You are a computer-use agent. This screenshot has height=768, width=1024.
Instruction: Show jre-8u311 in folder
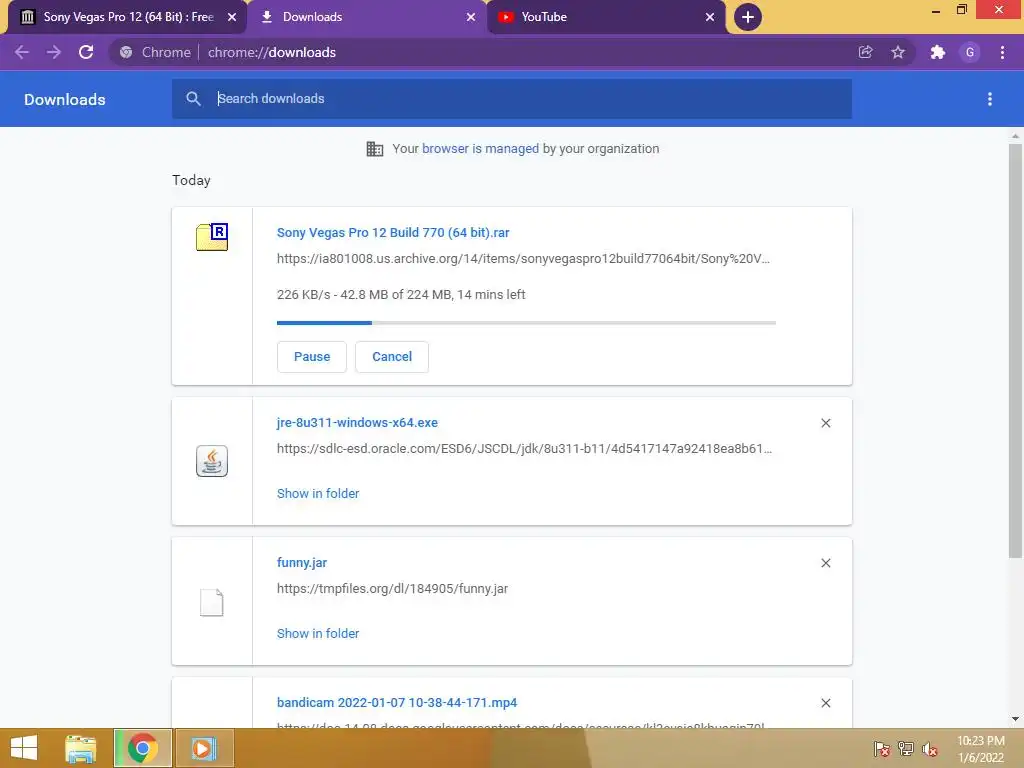point(318,494)
